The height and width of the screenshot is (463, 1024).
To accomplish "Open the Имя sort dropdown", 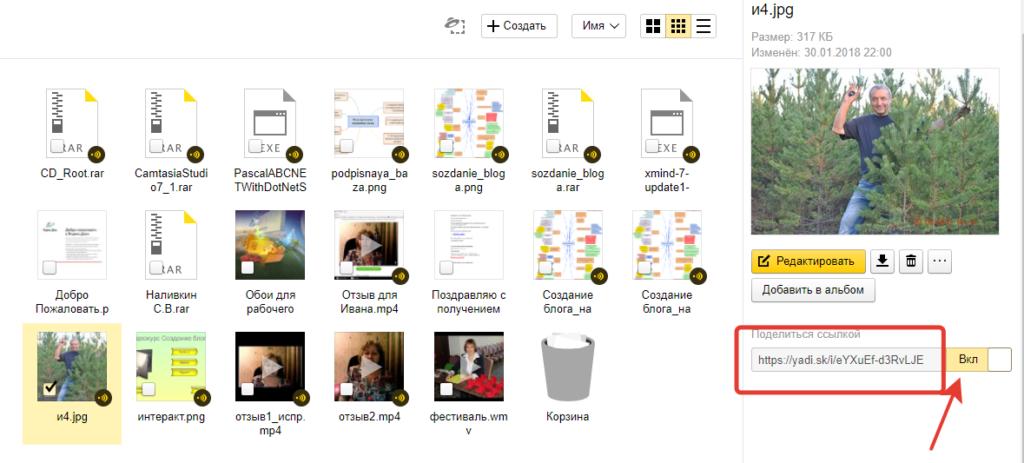I will pyautogui.click(x=599, y=26).
